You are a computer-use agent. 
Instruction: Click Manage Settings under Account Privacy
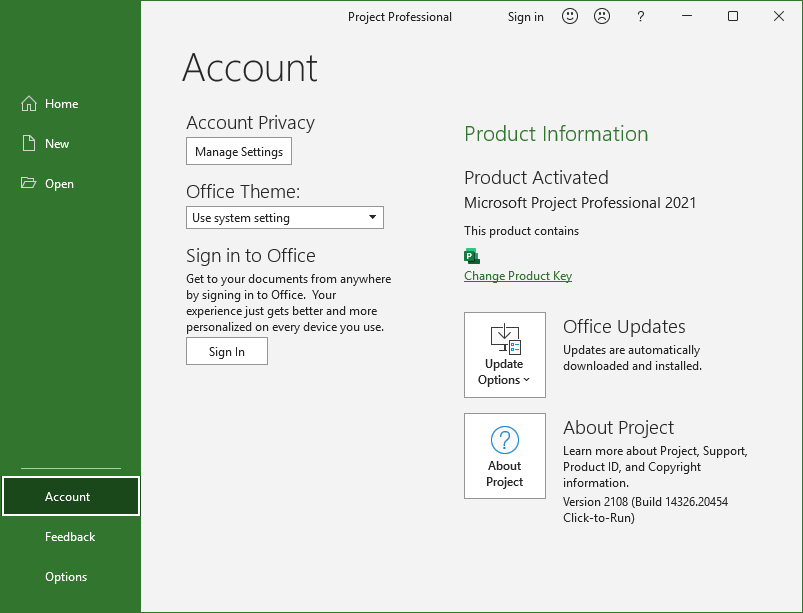(x=239, y=151)
